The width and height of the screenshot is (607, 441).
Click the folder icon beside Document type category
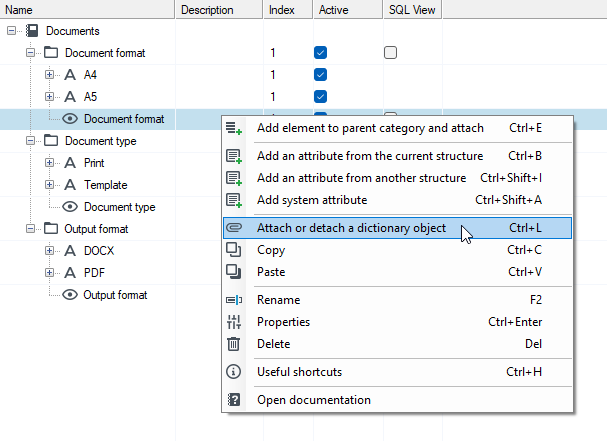51,141
